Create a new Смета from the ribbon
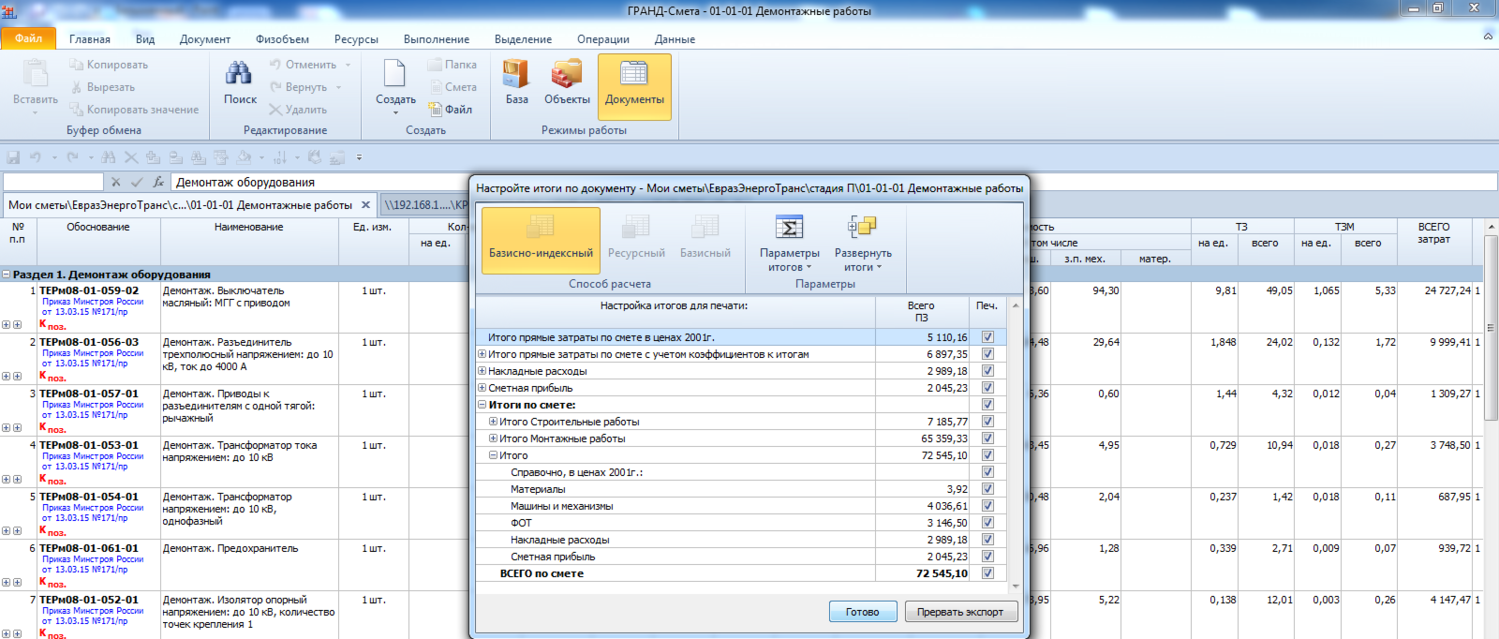1499x639 pixels. [x=452, y=87]
